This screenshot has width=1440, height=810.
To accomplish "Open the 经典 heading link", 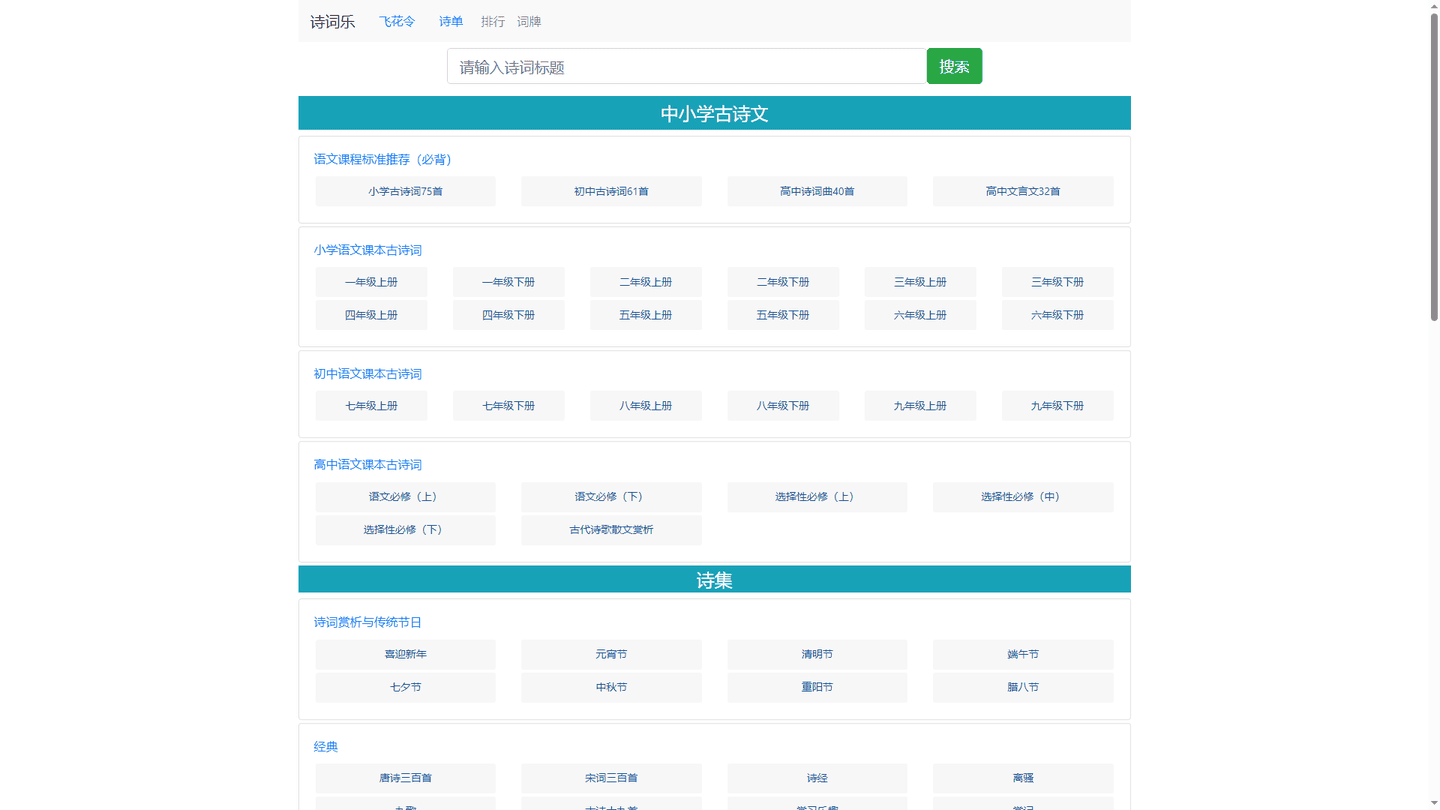I will [326, 747].
